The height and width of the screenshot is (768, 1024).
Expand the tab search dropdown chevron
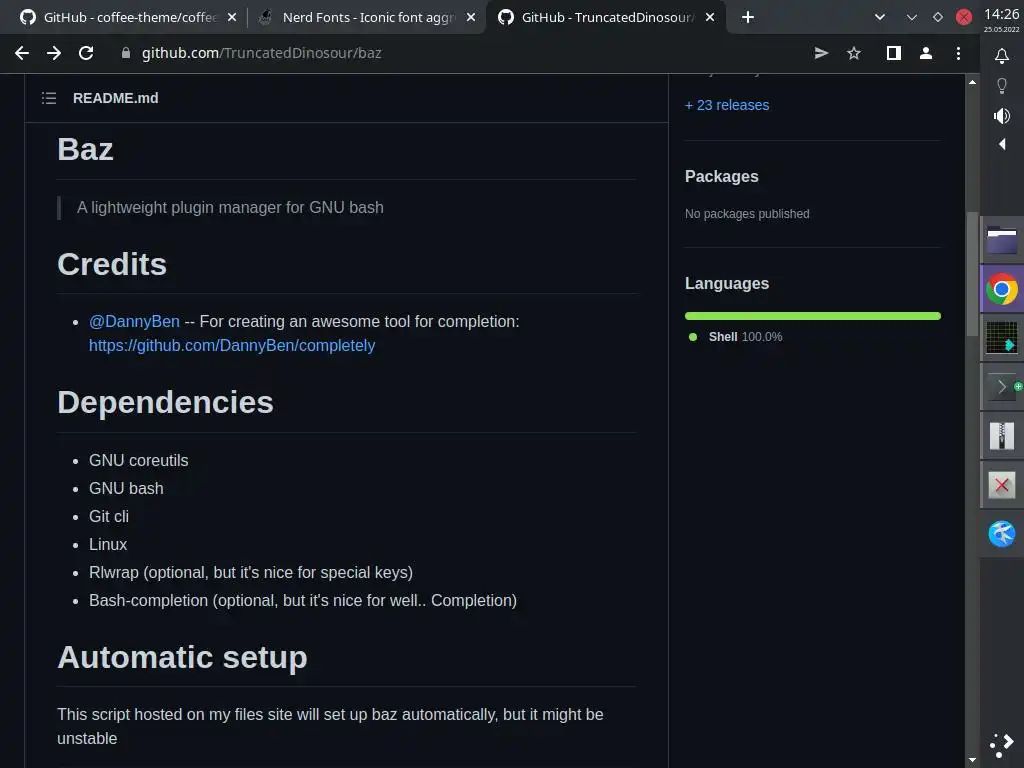[x=880, y=17]
